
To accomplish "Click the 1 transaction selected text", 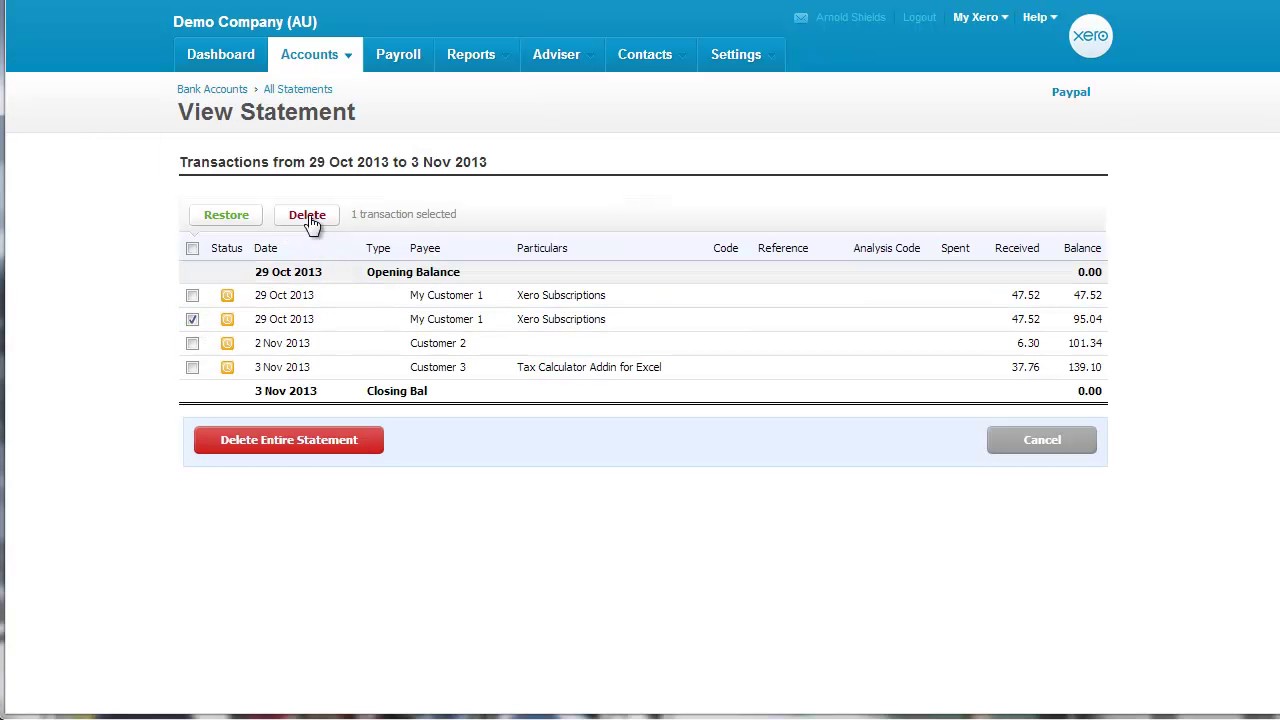I will 403,214.
